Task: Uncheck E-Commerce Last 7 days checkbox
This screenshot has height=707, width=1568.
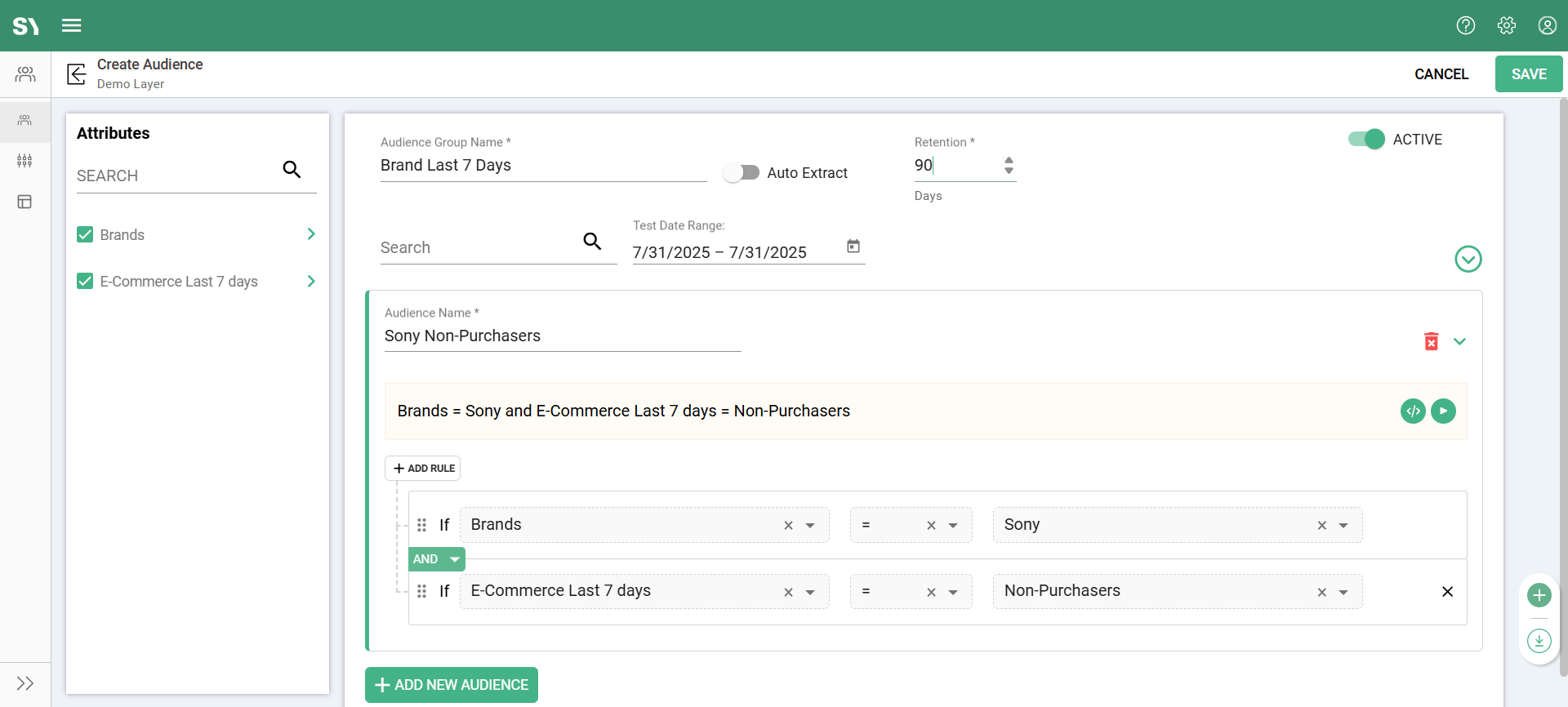Action: click(x=85, y=282)
